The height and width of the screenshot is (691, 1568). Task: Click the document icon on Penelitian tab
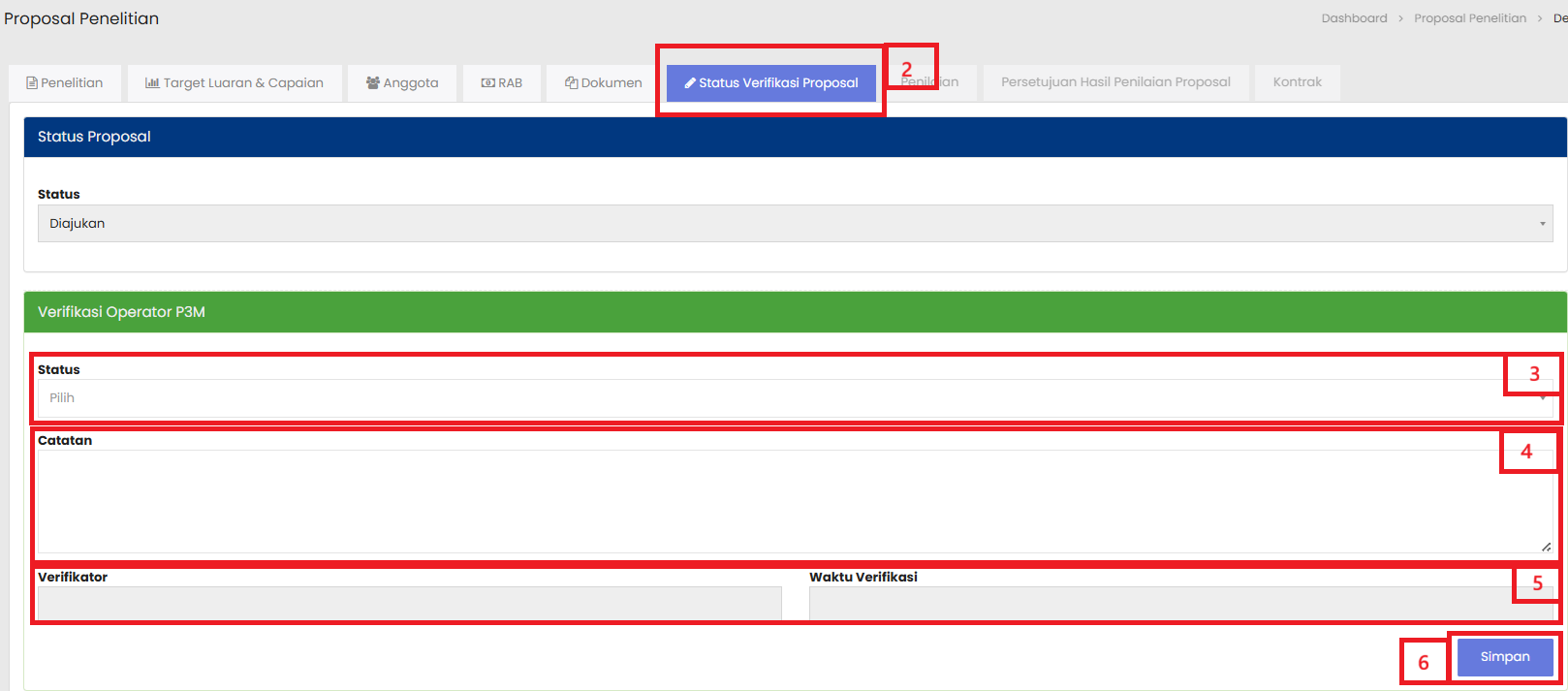coord(32,83)
